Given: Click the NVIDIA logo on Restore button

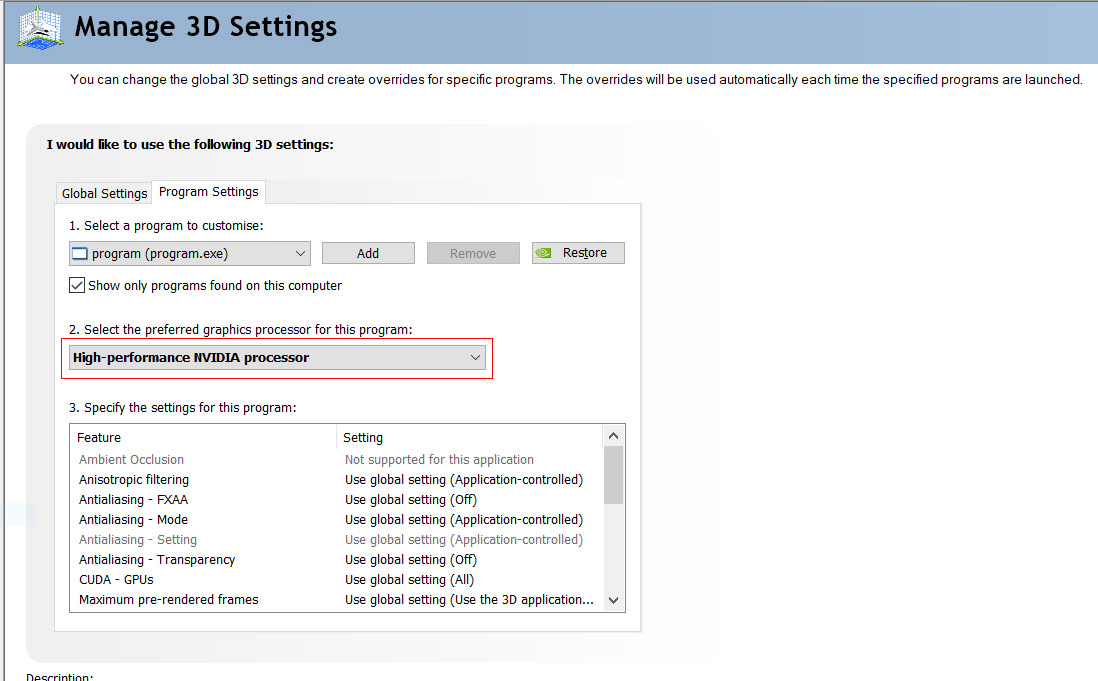Looking at the screenshot, I should tap(544, 253).
